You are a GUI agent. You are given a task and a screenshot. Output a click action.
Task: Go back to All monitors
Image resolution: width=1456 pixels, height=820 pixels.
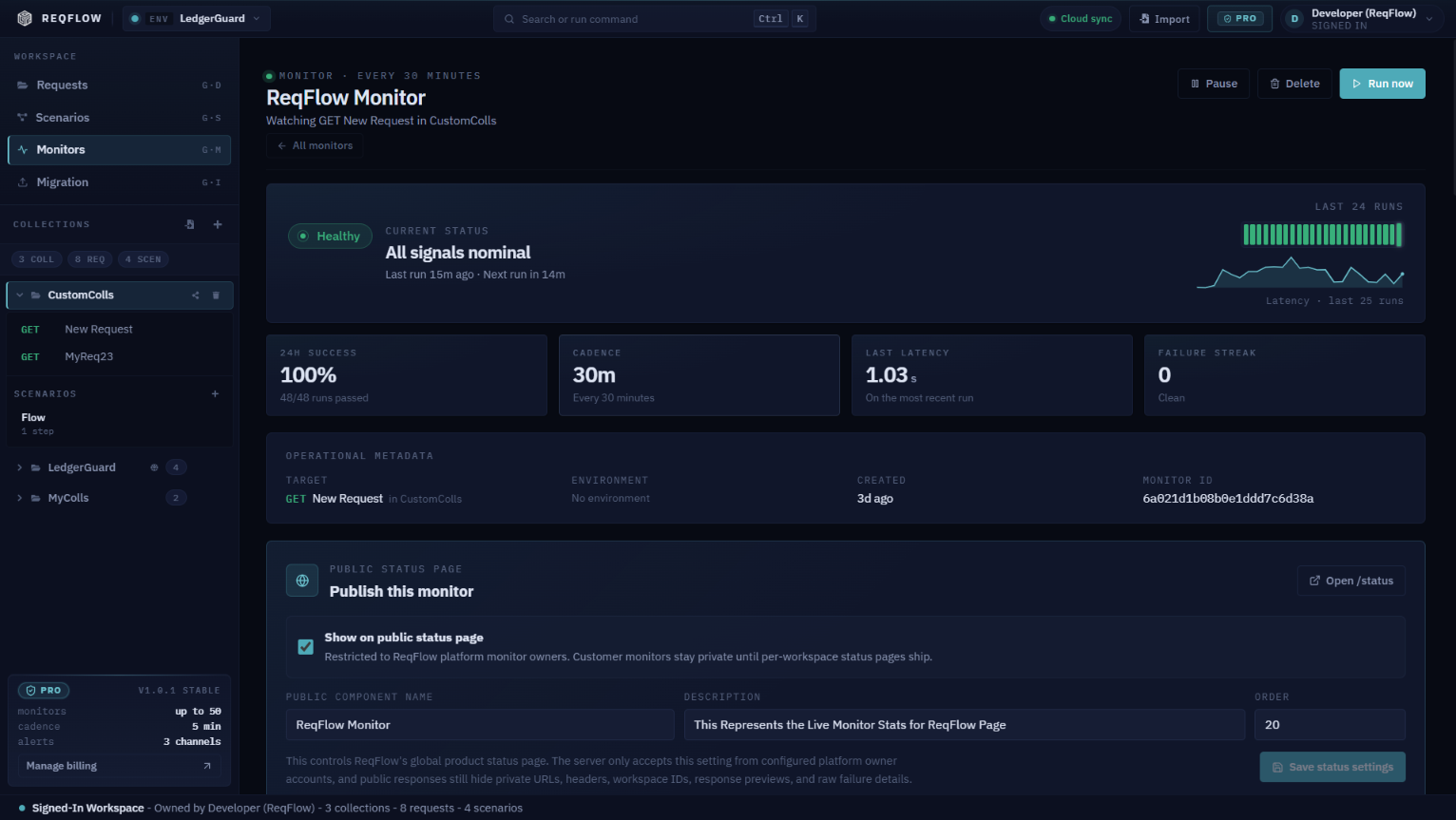tap(315, 145)
